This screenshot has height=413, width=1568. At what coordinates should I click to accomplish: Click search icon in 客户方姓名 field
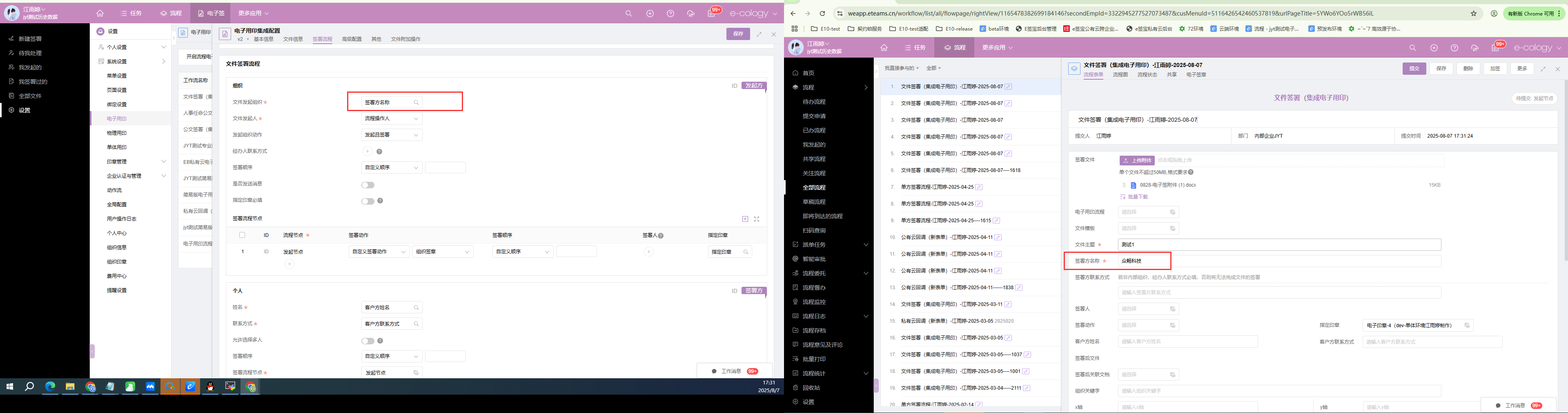point(416,308)
